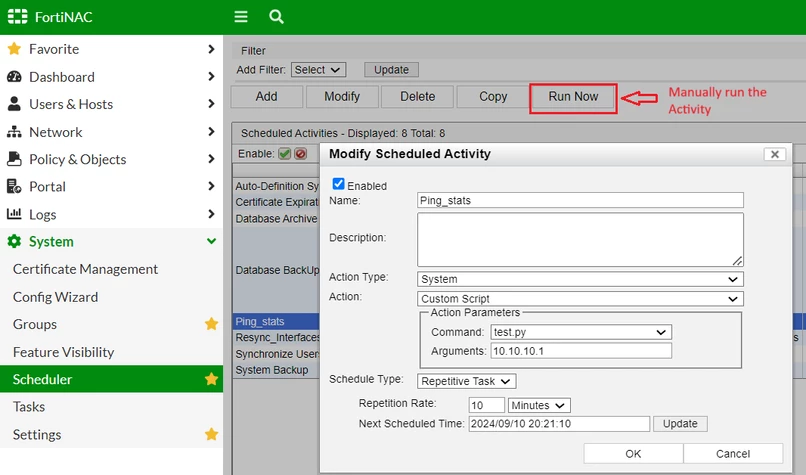Image resolution: width=806 pixels, height=475 pixels.
Task: Select the Resync_Interfaces row
Action: click(276, 337)
